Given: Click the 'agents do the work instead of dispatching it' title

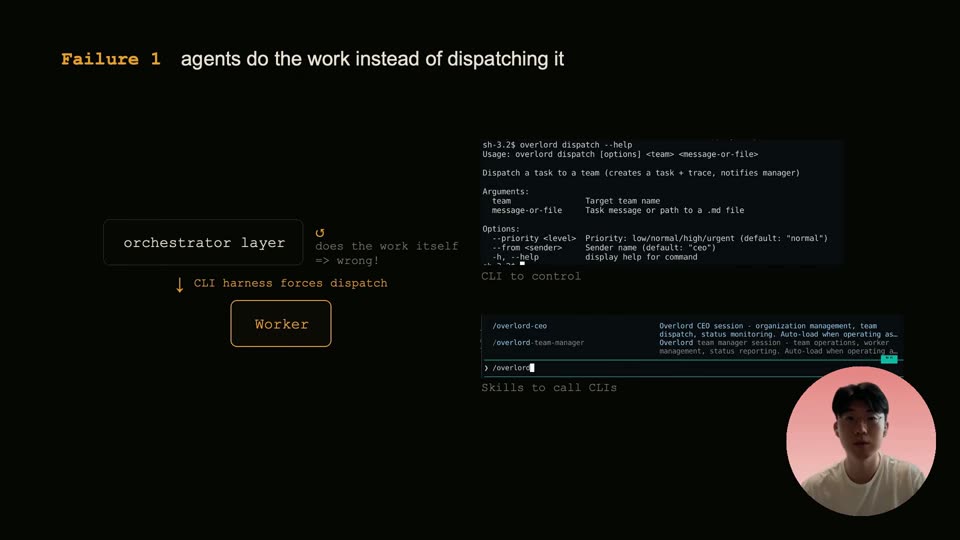Looking at the screenshot, I should pyautogui.click(x=372, y=59).
